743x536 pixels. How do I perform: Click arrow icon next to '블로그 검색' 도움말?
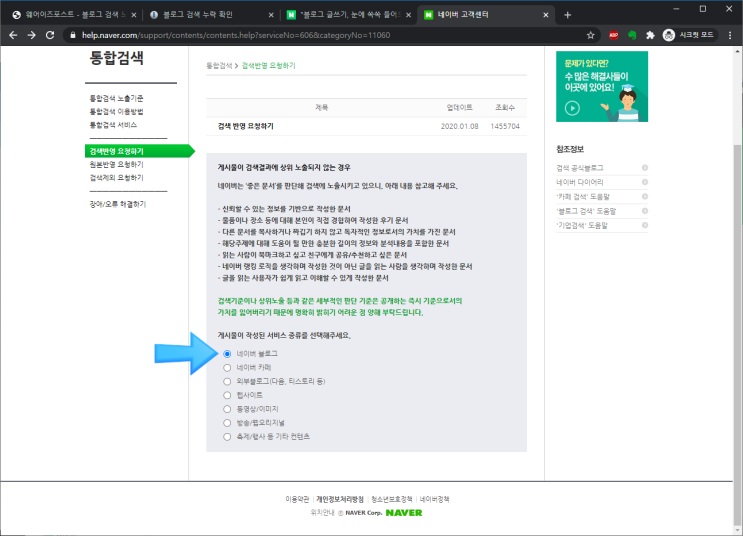coord(644,211)
